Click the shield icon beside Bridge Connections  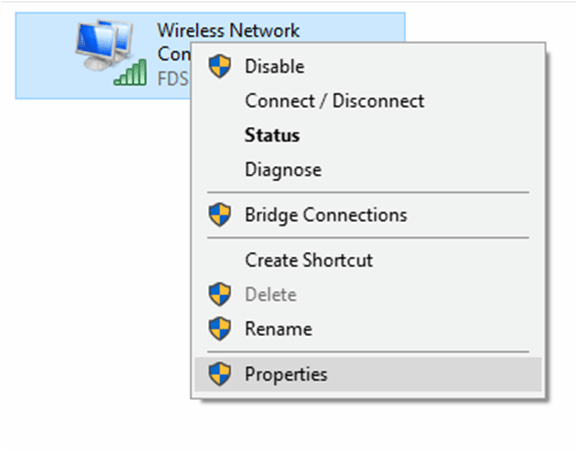coord(220,215)
